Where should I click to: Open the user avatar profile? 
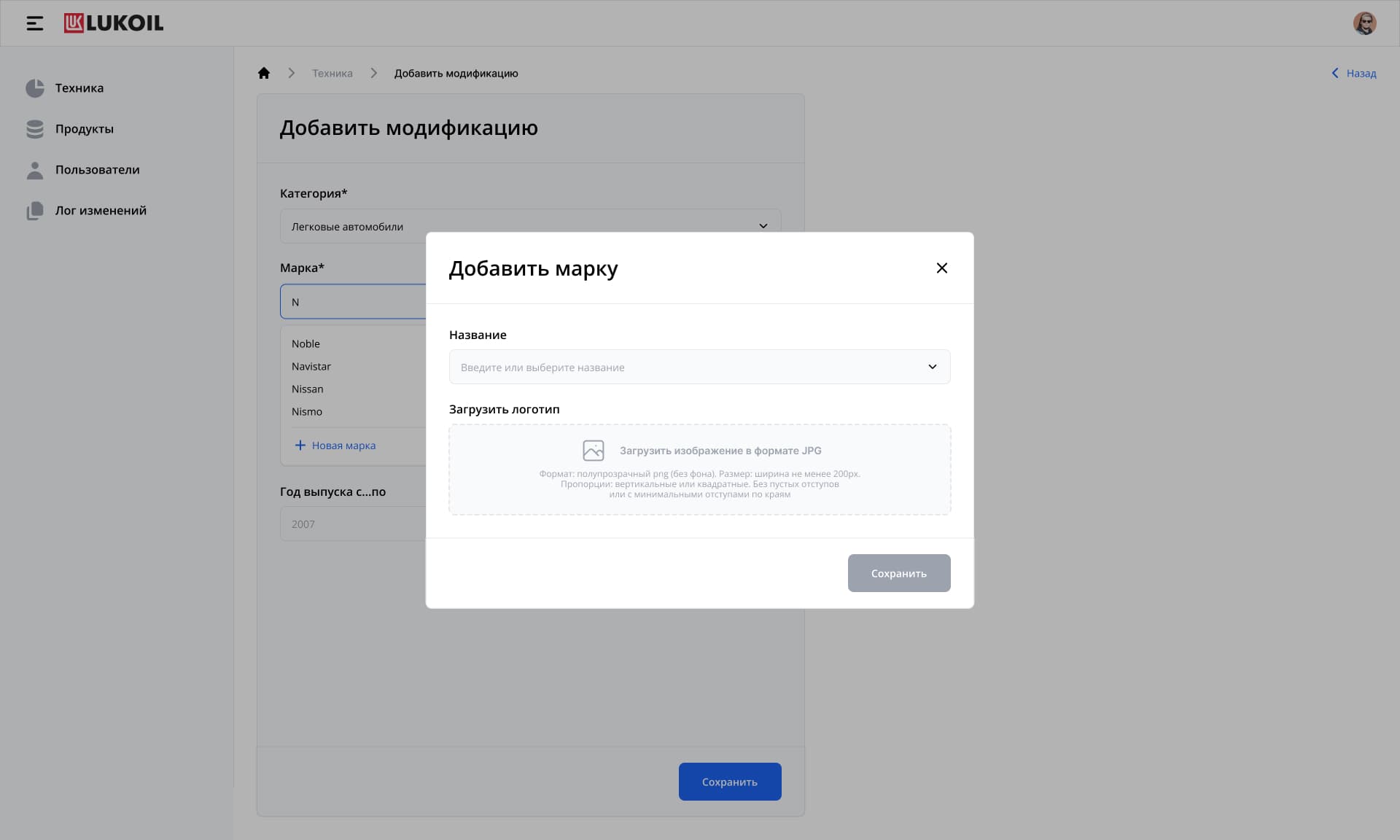pos(1364,23)
